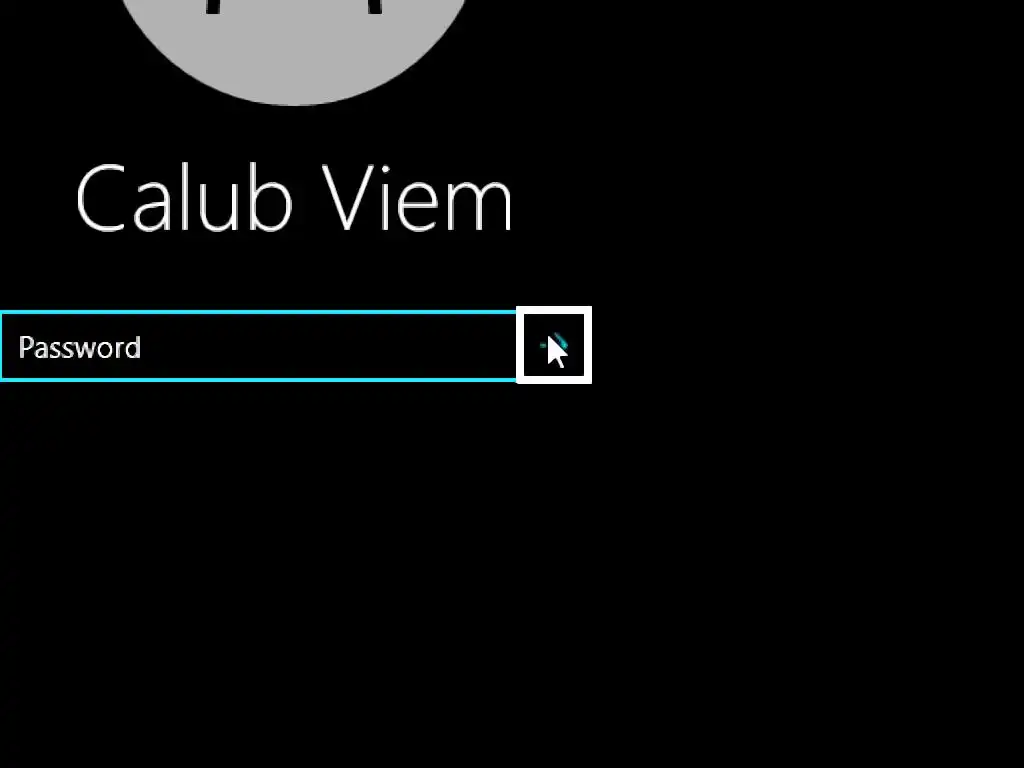Click the empty area inside the Password field
1024x768 pixels.
click(327, 346)
